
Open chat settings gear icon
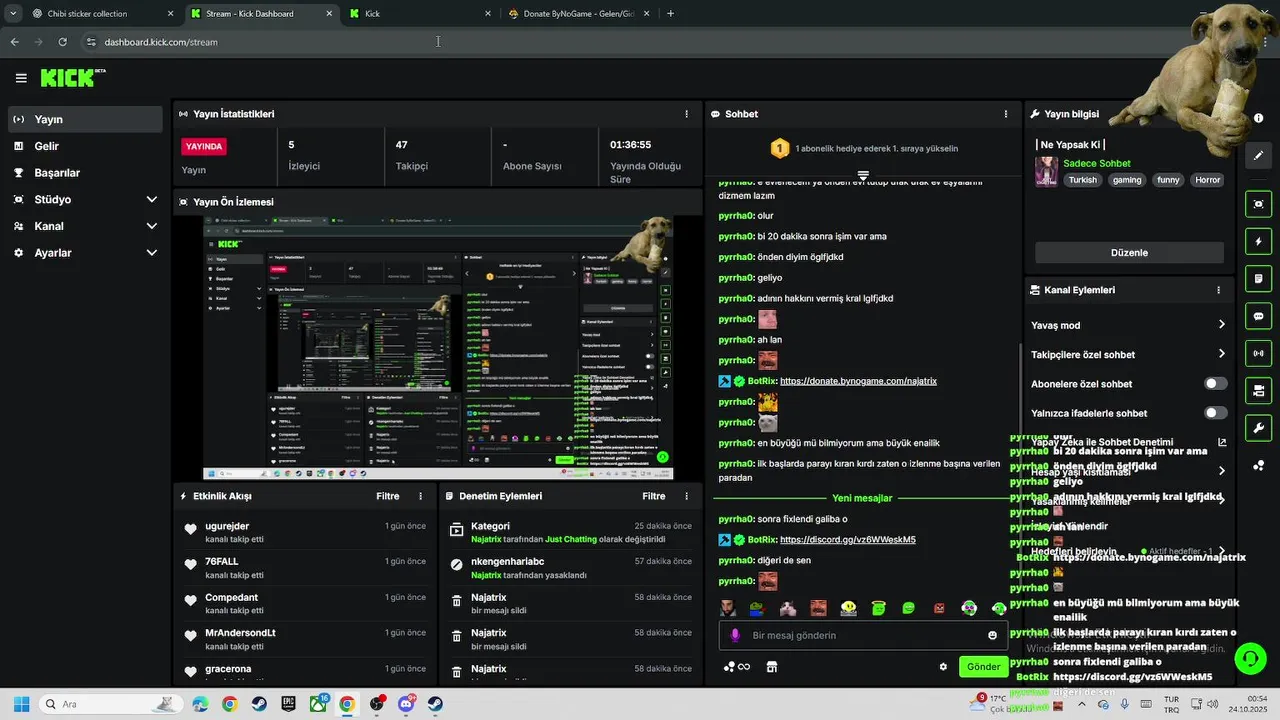coord(943,667)
